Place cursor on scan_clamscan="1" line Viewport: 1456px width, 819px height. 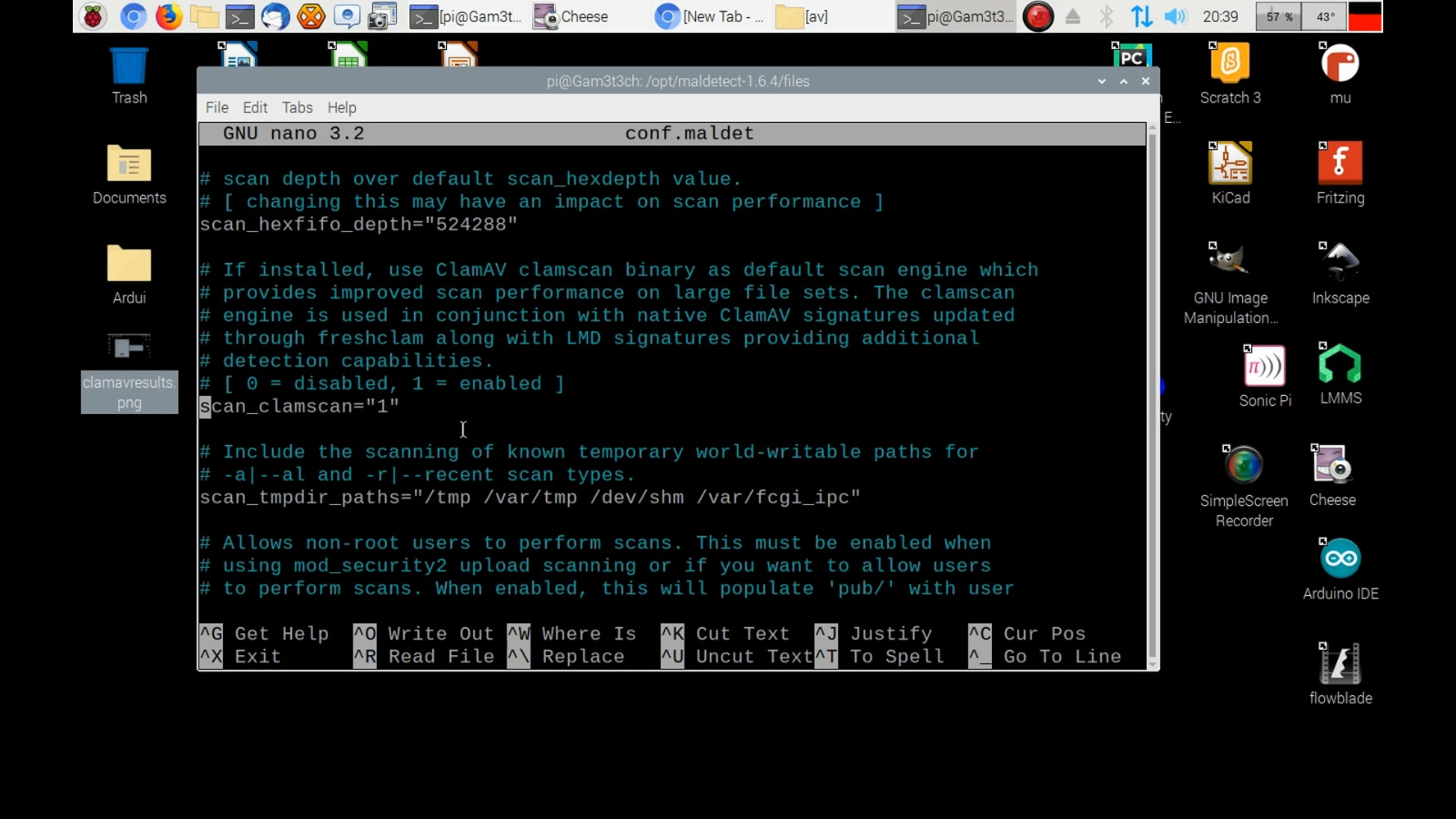[x=299, y=407]
